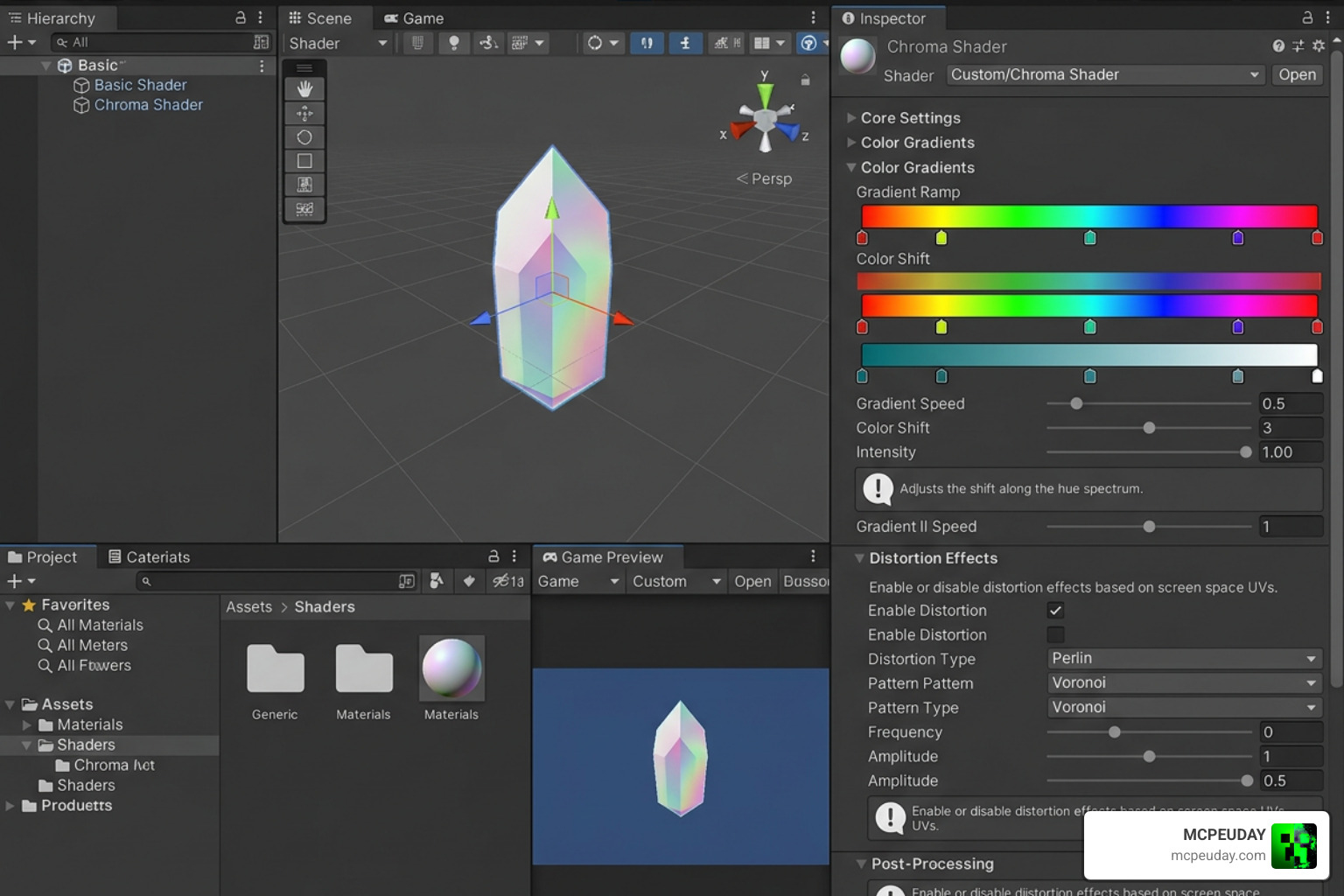Expand the Produetts folder
Viewport: 1344px width, 896px height.
pyautogui.click(x=10, y=806)
